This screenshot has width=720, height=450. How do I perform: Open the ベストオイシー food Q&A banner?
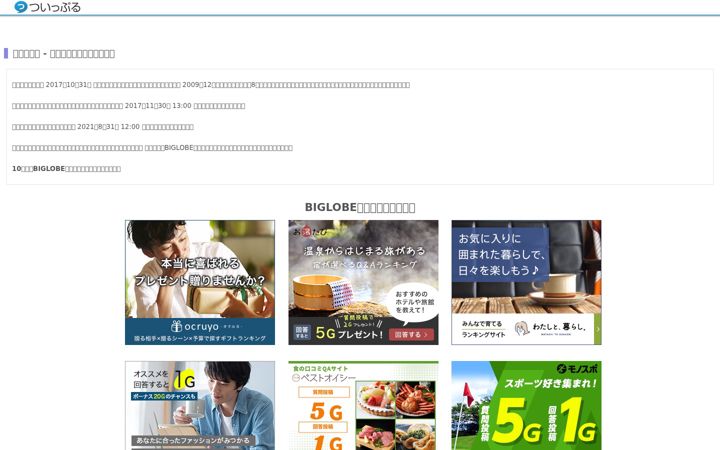point(363,405)
